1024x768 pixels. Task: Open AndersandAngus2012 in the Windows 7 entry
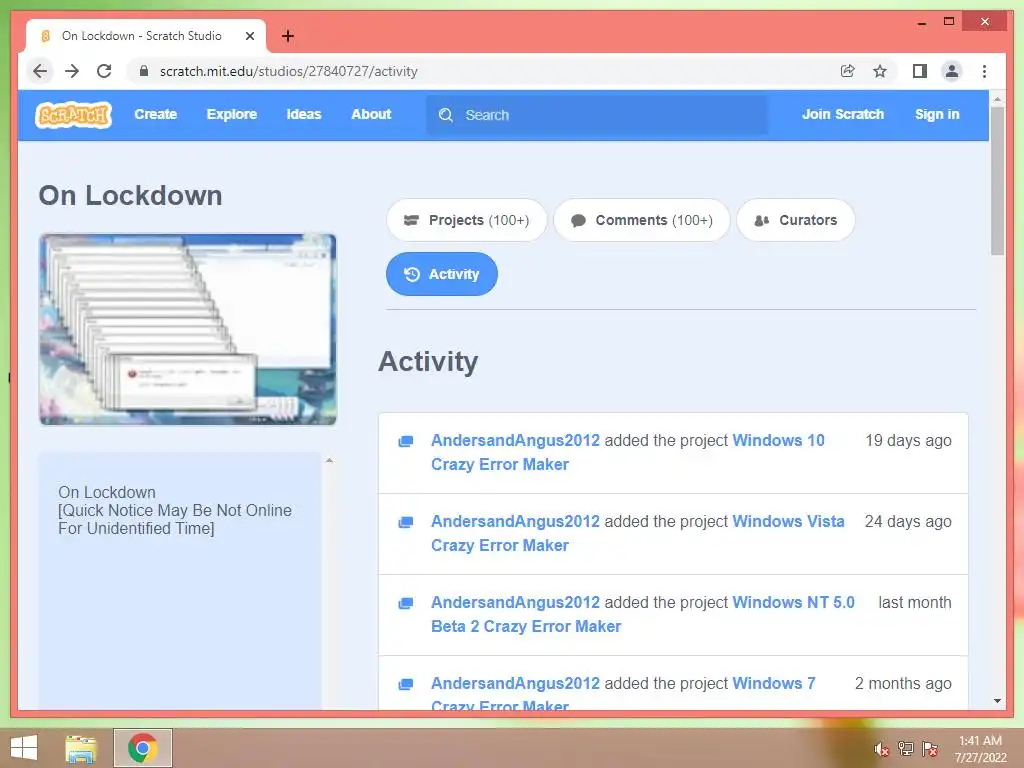(515, 684)
